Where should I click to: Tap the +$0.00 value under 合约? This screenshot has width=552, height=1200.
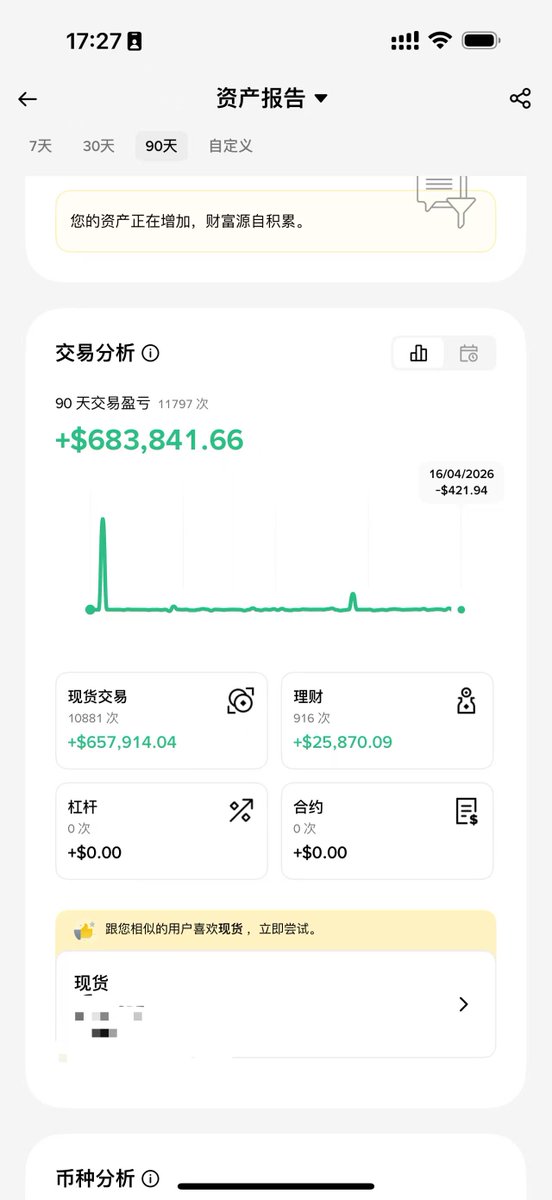tap(320, 853)
